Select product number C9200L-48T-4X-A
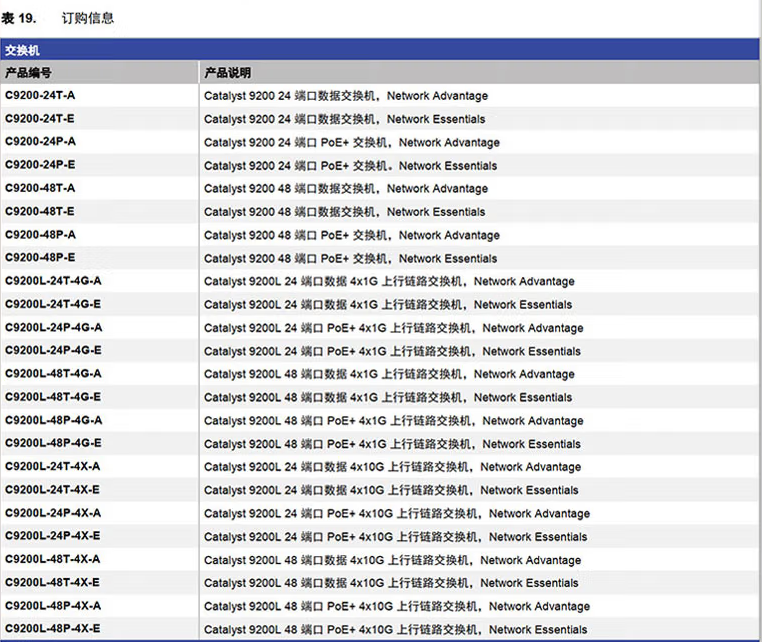Screen dimensions: 762x642 [x=52, y=559]
